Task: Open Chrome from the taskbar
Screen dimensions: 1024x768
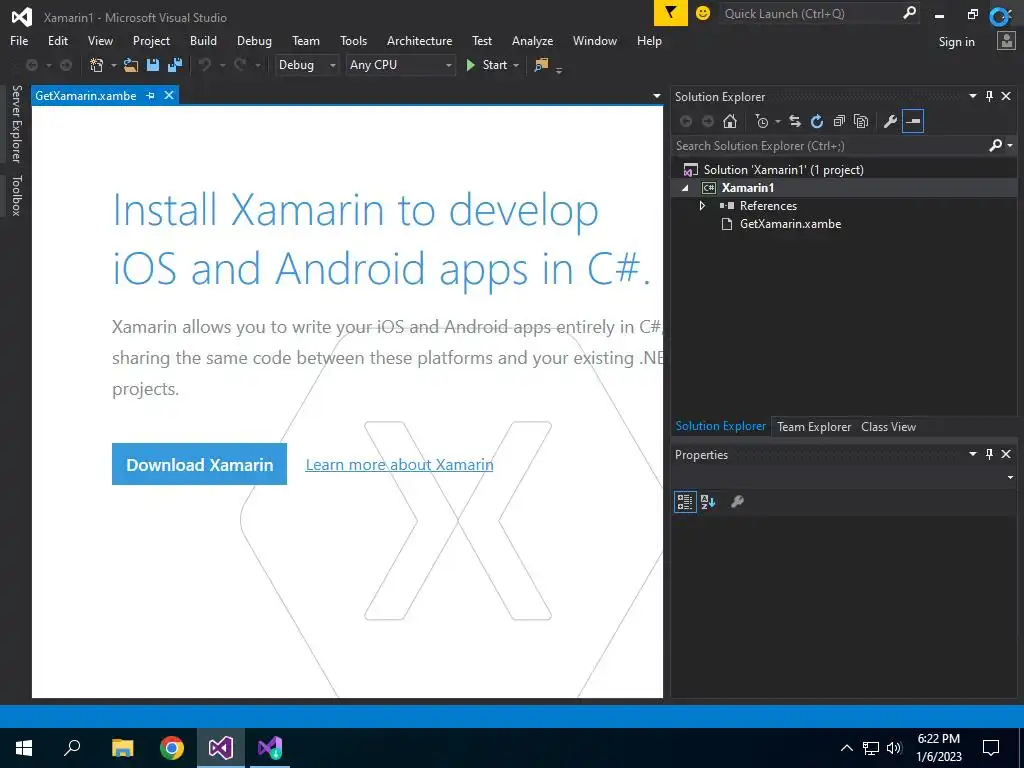Action: pos(172,748)
